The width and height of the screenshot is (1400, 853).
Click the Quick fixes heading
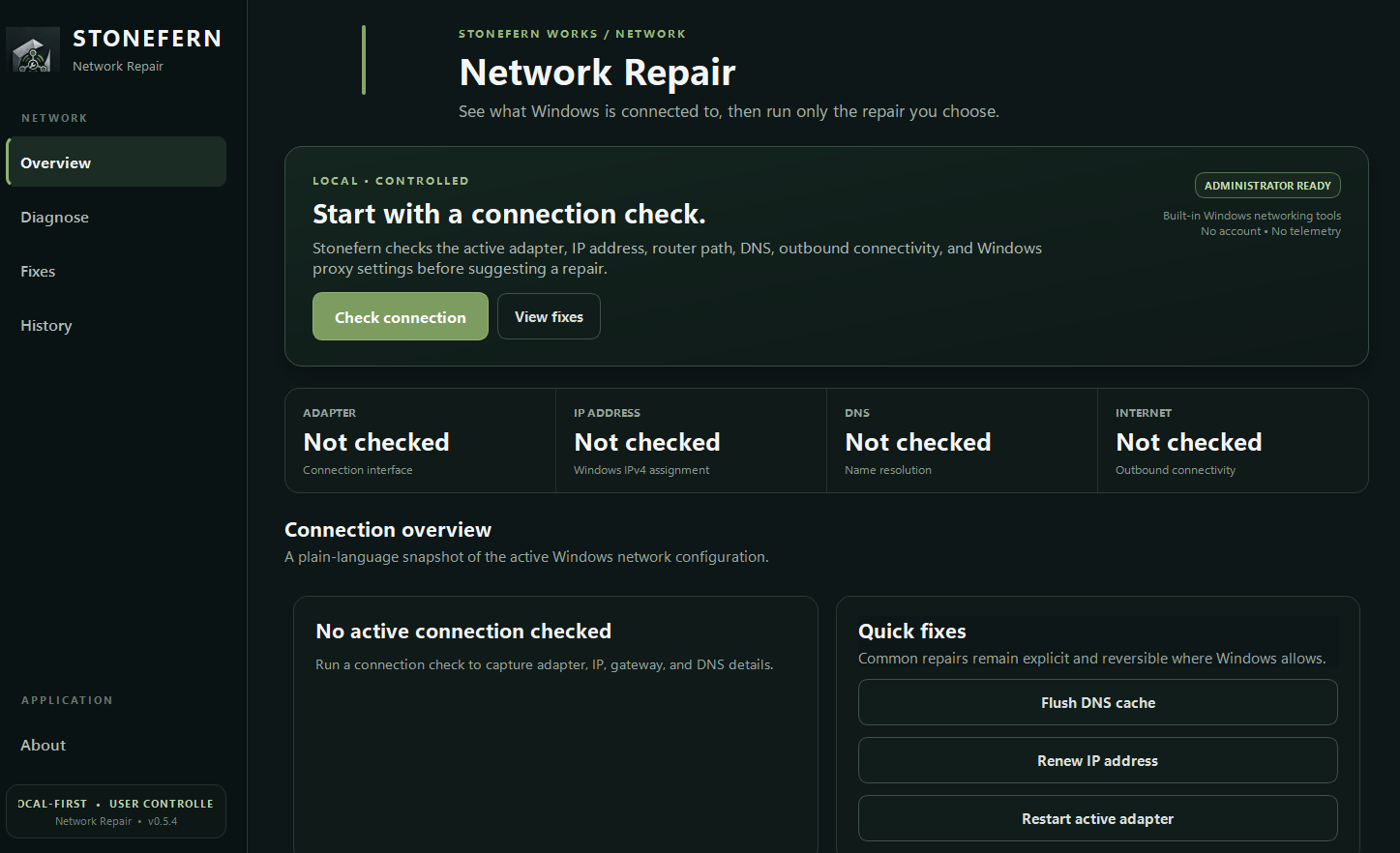point(912,632)
